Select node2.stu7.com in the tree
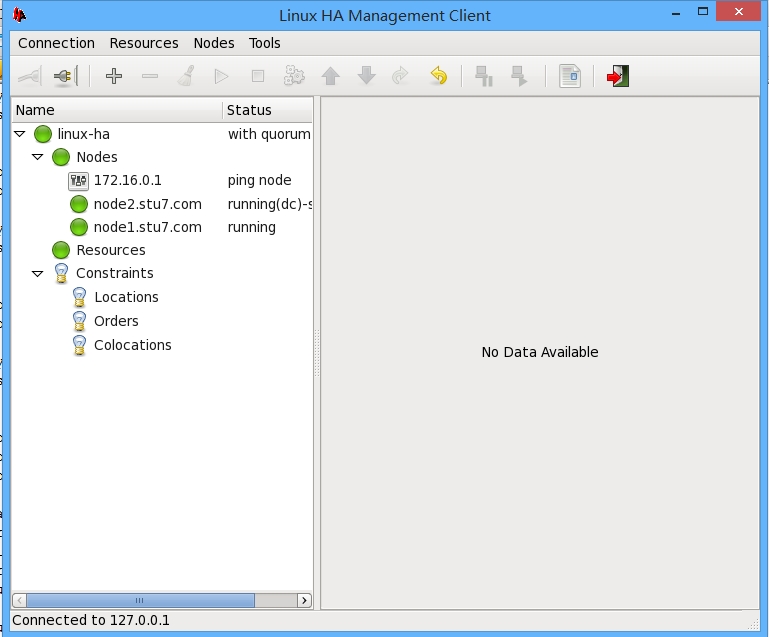This screenshot has width=769, height=637. 148,204
